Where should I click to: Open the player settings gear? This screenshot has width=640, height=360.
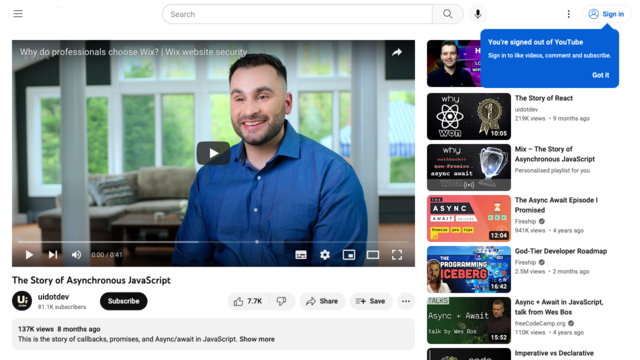[x=325, y=255]
